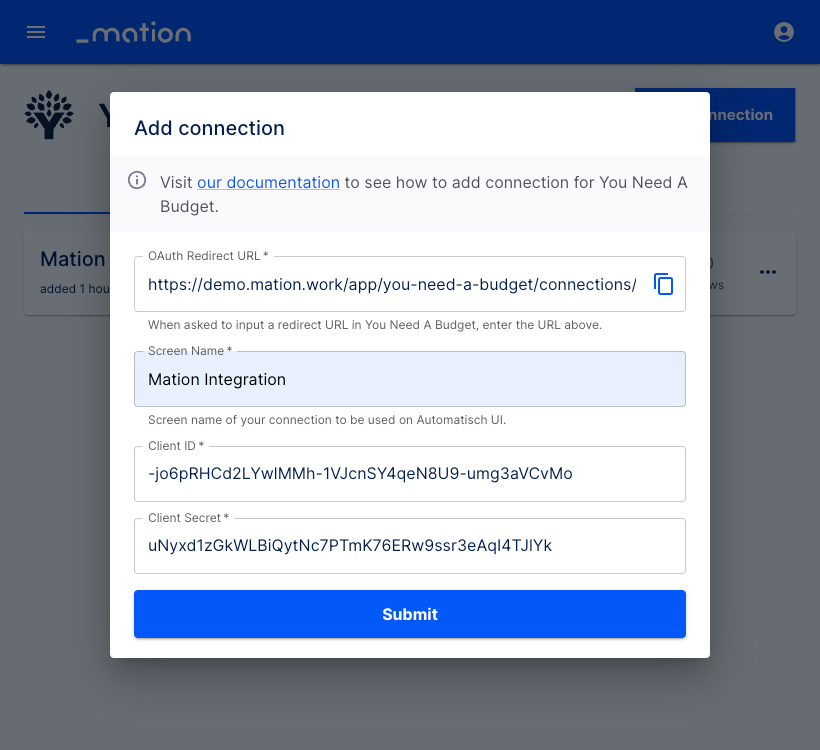The image size is (820, 750).
Task: Click into the Client ID field
Action: [409, 474]
